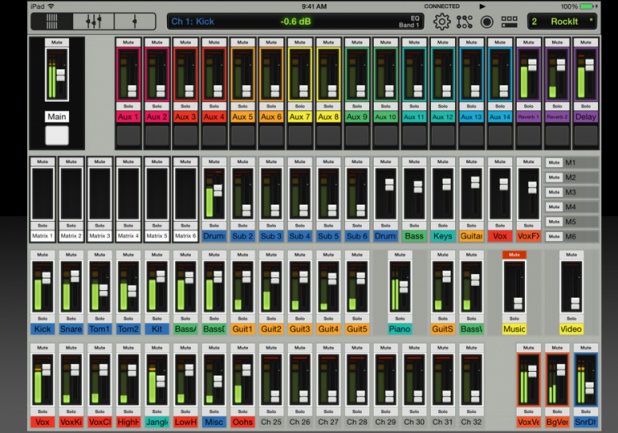618x433 pixels.
Task: Mute the Main output
Action: point(57,42)
